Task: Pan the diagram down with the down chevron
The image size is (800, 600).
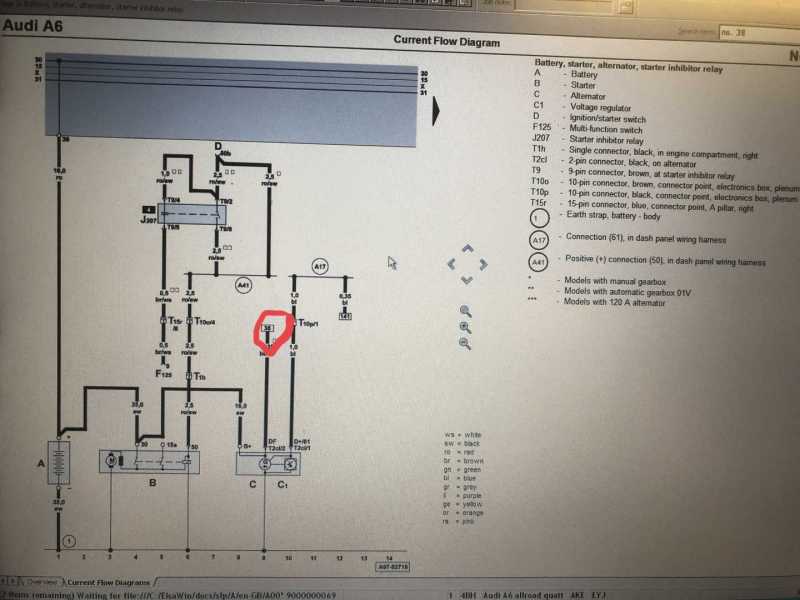Action: [x=466, y=278]
